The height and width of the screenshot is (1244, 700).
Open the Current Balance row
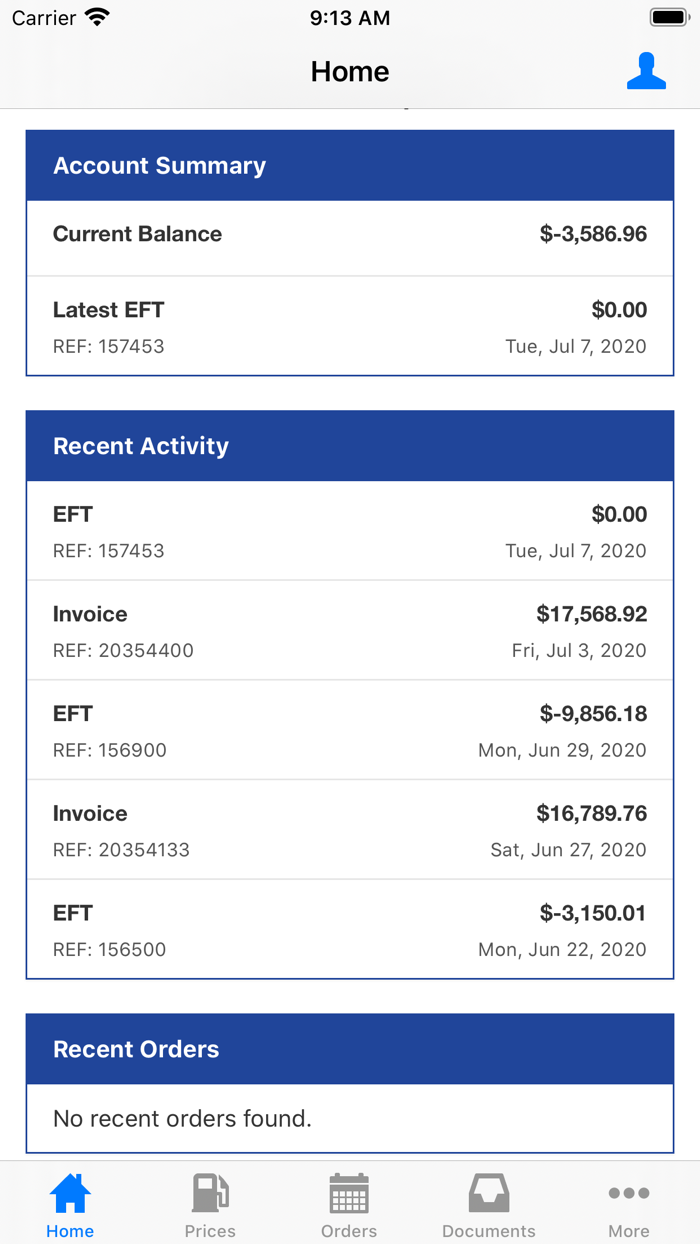(x=350, y=236)
